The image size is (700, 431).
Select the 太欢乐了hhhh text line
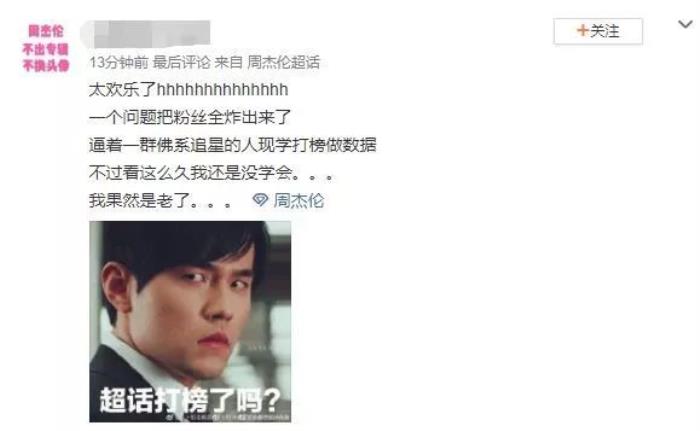[188, 89]
